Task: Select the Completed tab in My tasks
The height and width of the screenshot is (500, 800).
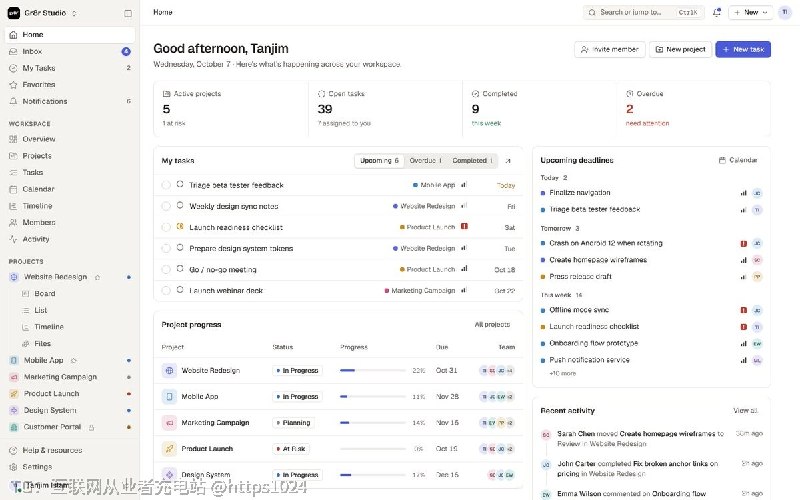Action: pyautogui.click(x=472, y=161)
